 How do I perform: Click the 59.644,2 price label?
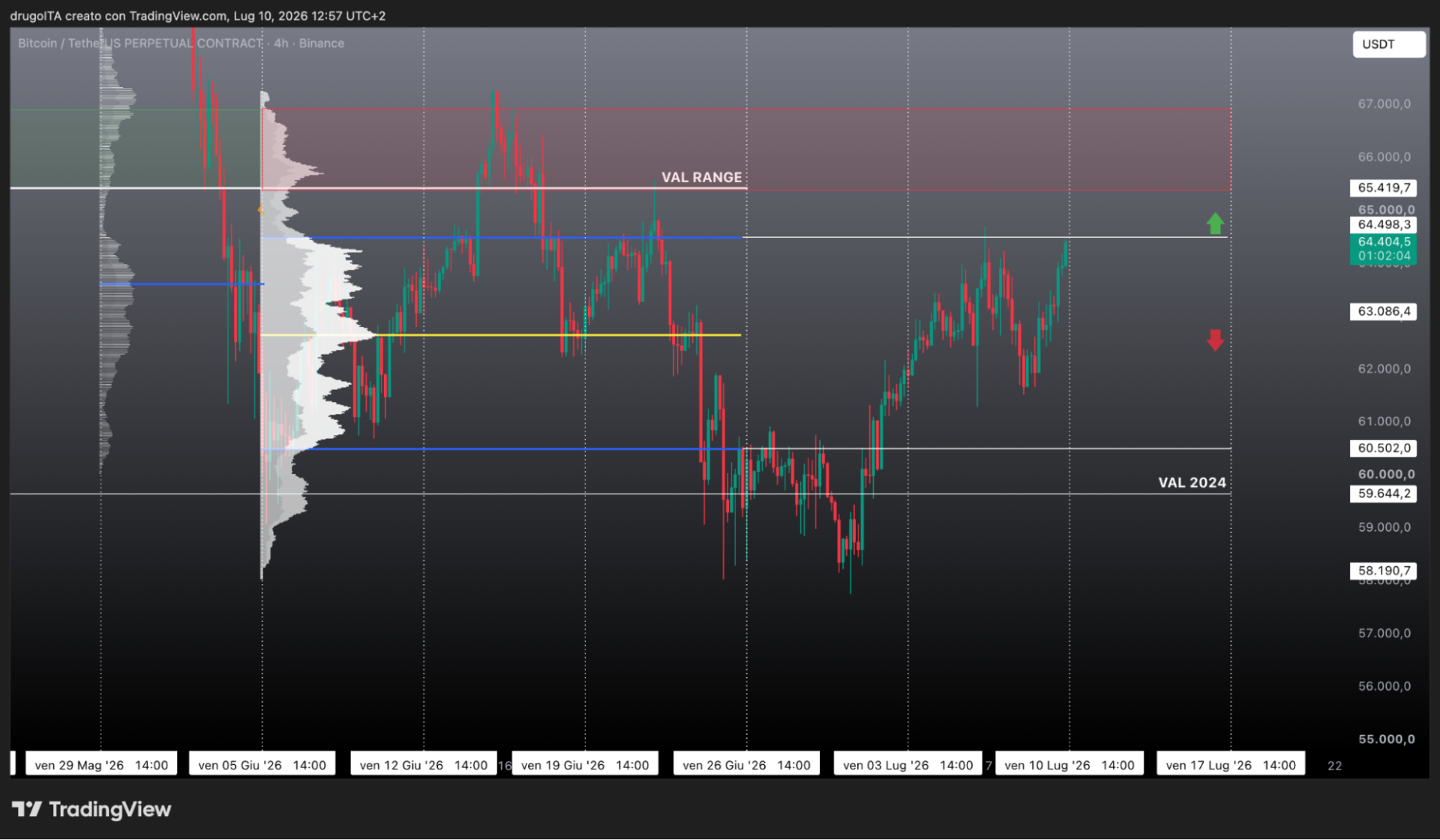click(x=1383, y=493)
